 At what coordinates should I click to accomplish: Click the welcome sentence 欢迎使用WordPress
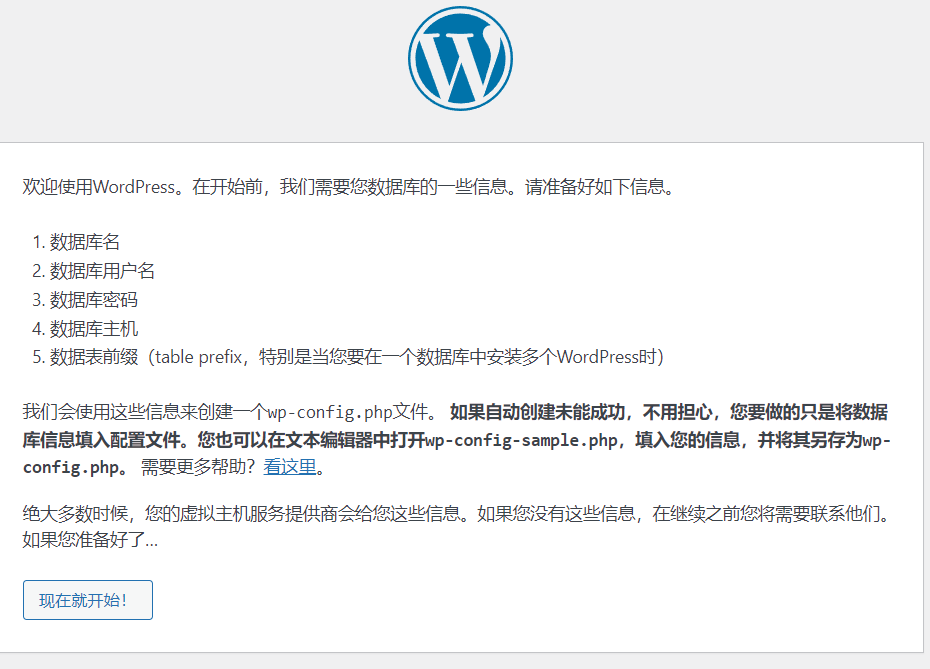pos(349,187)
